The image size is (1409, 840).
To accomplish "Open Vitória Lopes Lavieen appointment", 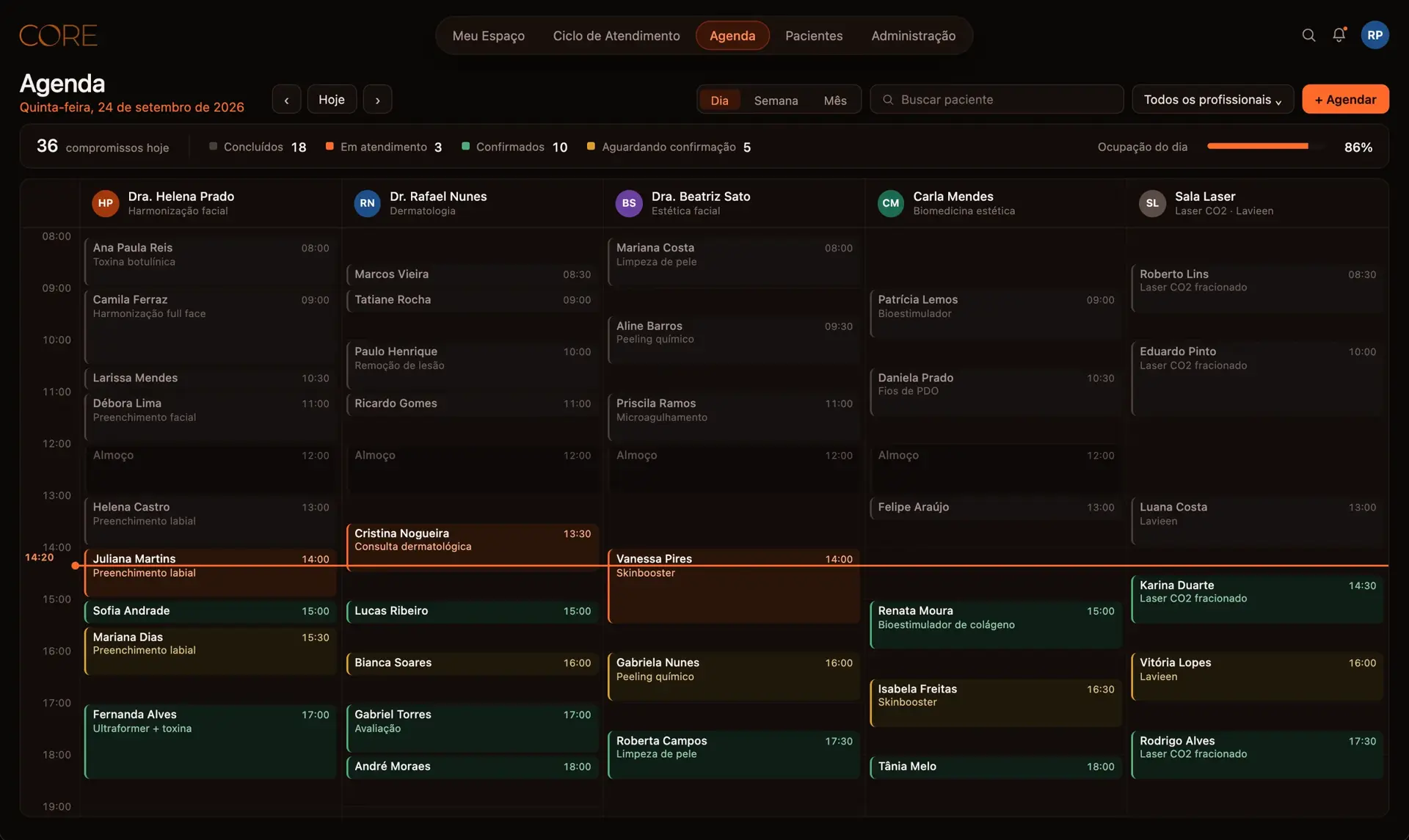I will click(x=1258, y=676).
